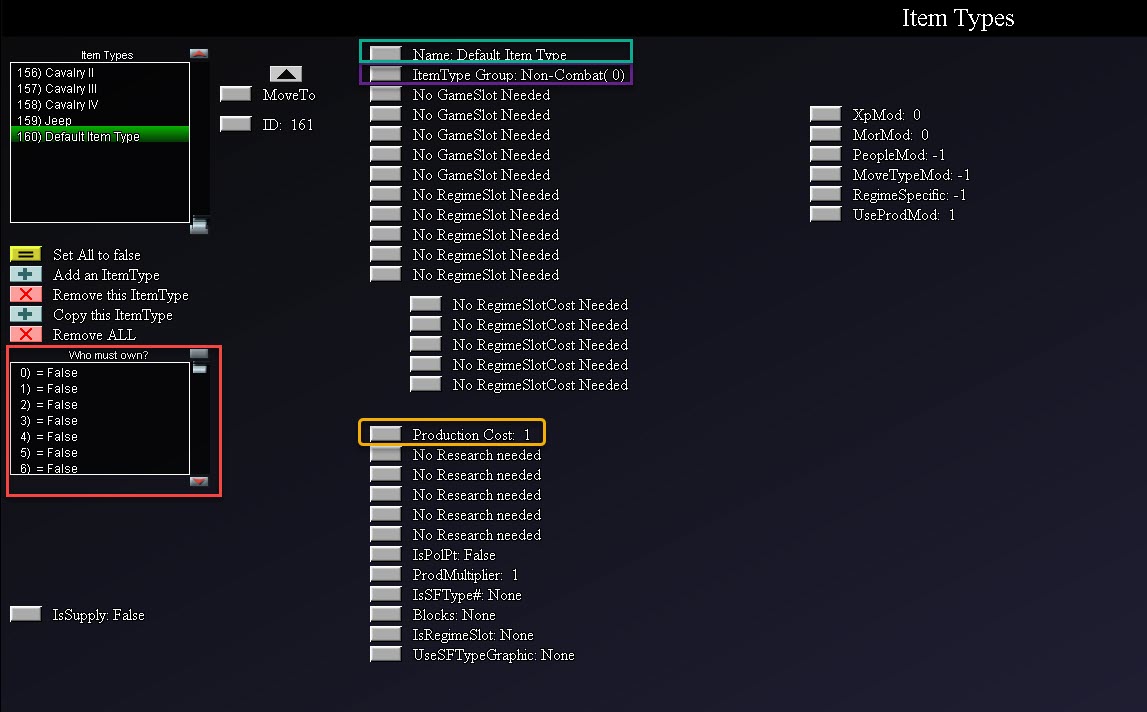Click the UseProdMod edit button
Image resolution: width=1147 pixels, height=712 pixels.
(824, 214)
